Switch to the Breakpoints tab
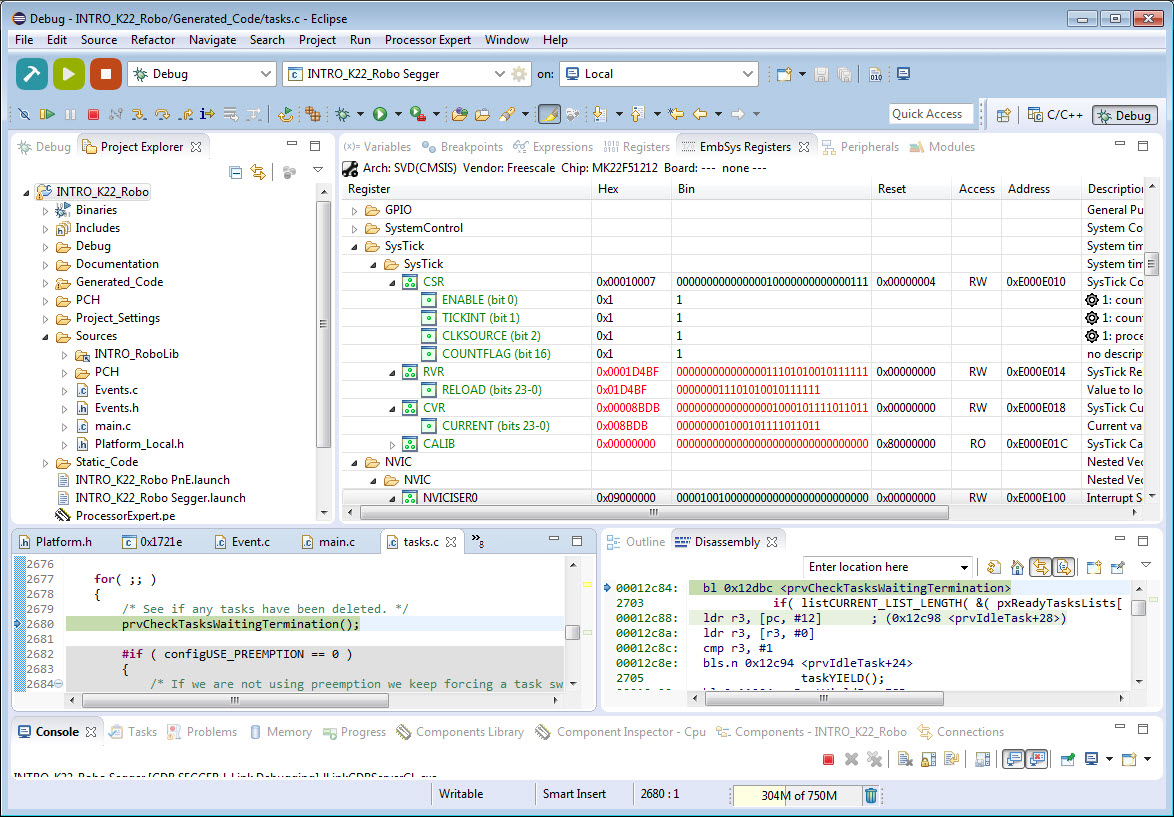 [463, 147]
